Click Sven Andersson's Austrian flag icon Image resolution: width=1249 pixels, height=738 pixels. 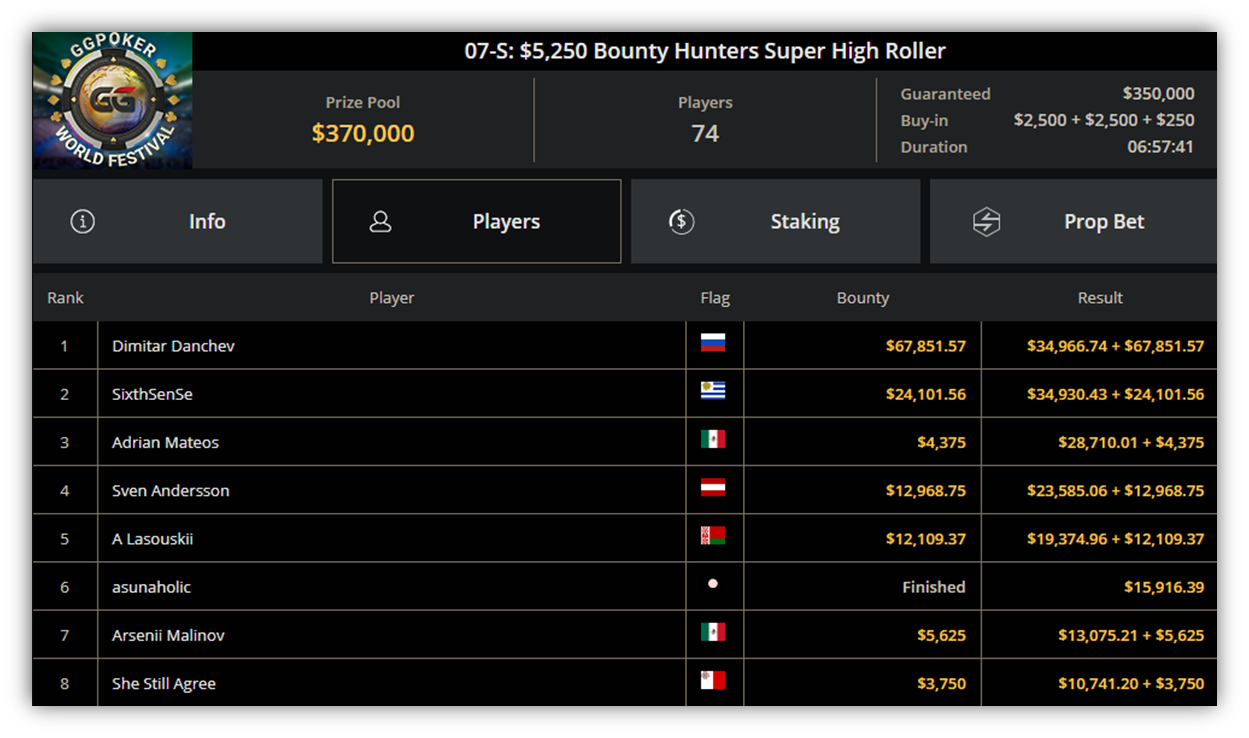pyautogui.click(x=713, y=488)
